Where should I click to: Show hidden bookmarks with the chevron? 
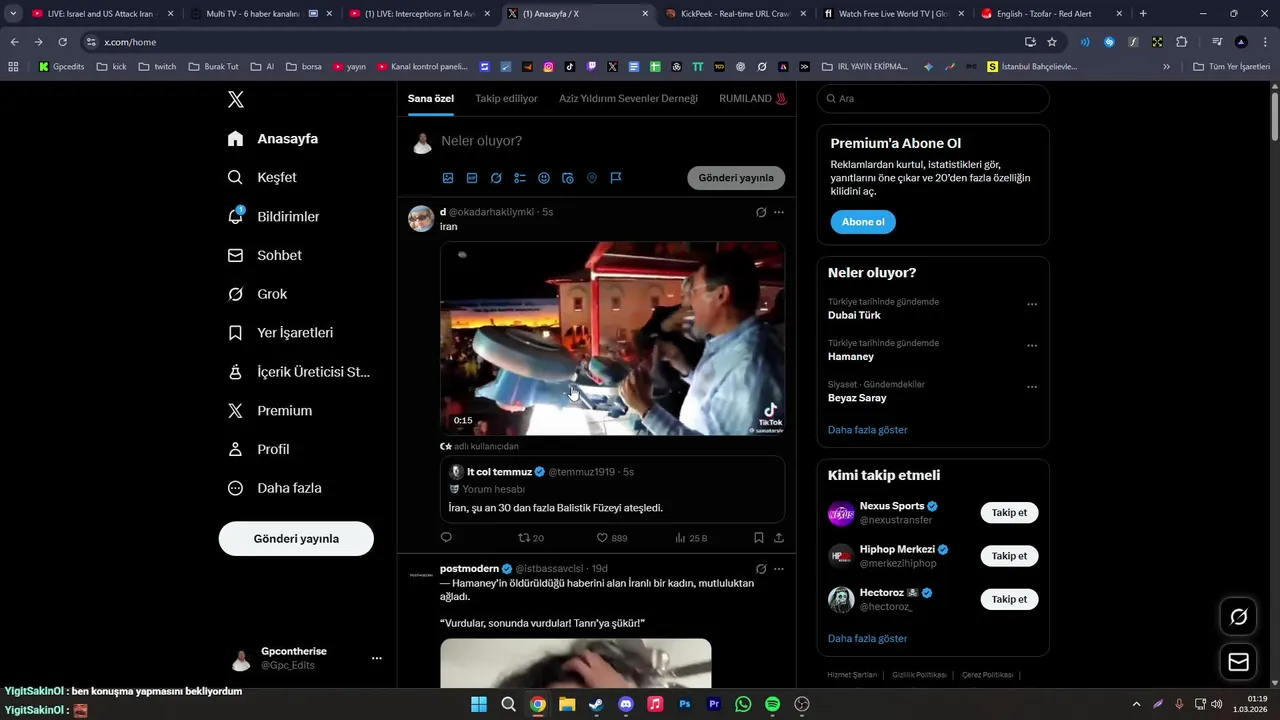pyautogui.click(x=1166, y=67)
